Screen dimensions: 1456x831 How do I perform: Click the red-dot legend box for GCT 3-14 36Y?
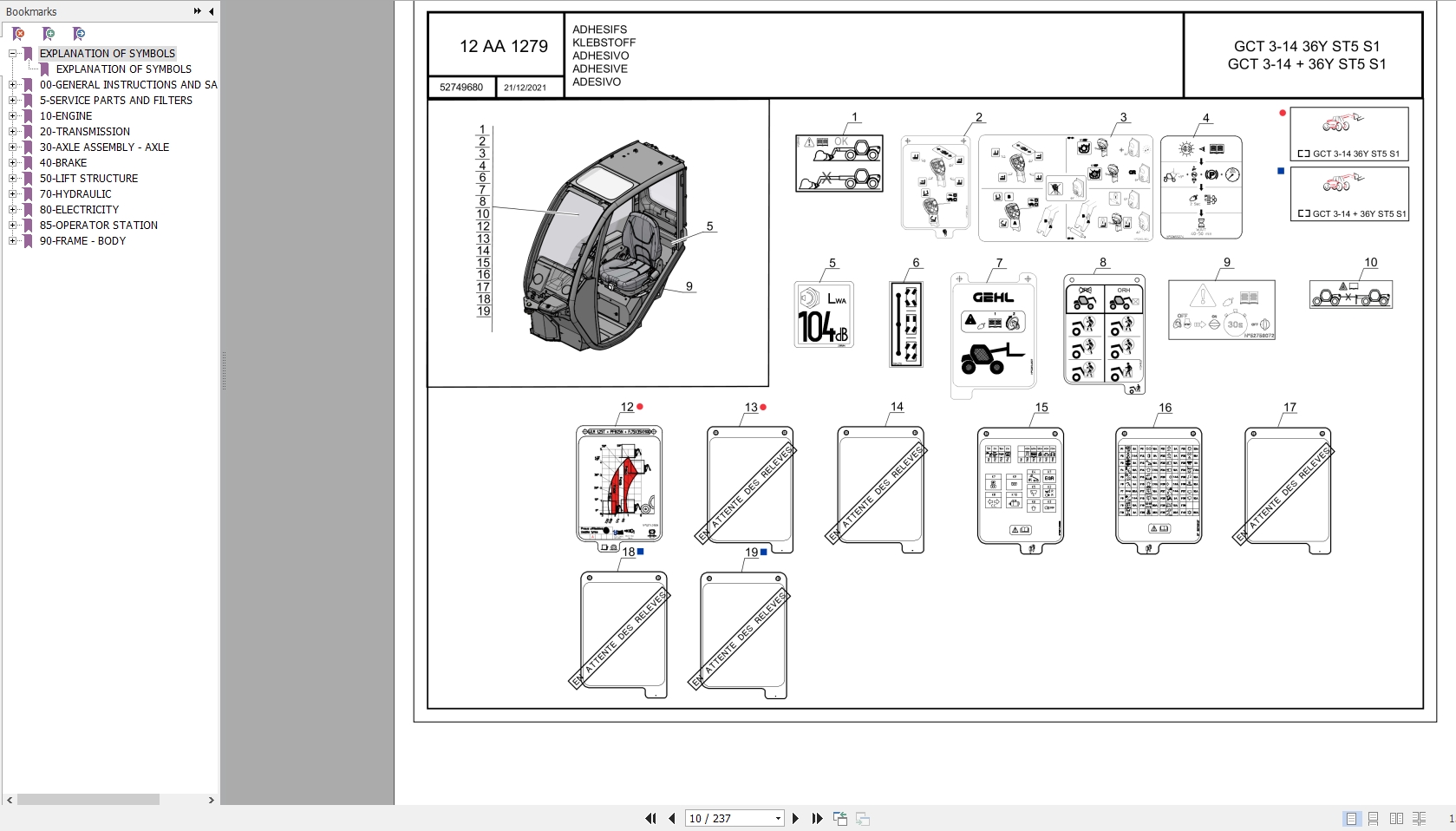coord(1349,134)
